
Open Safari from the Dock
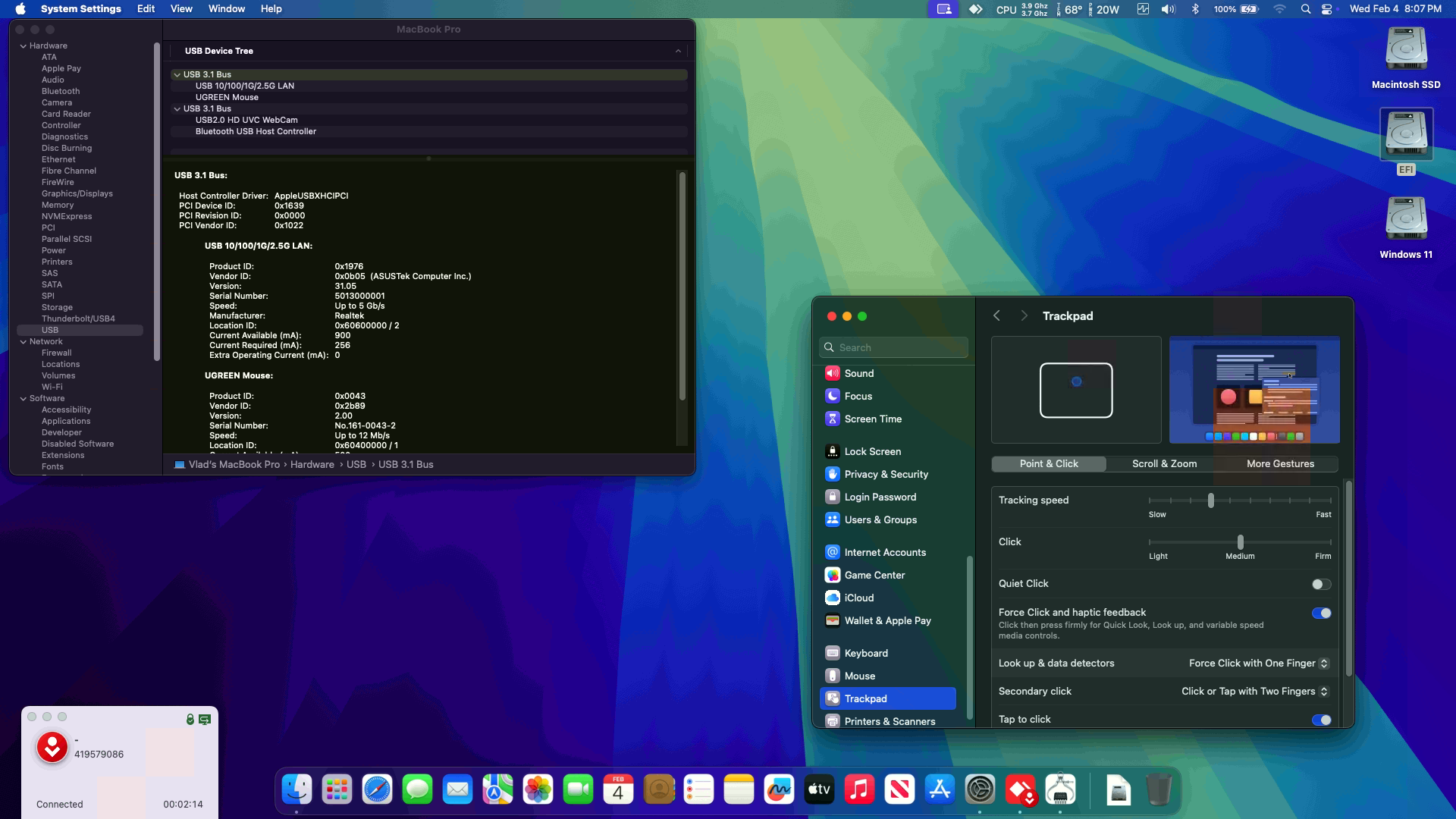[x=377, y=789]
